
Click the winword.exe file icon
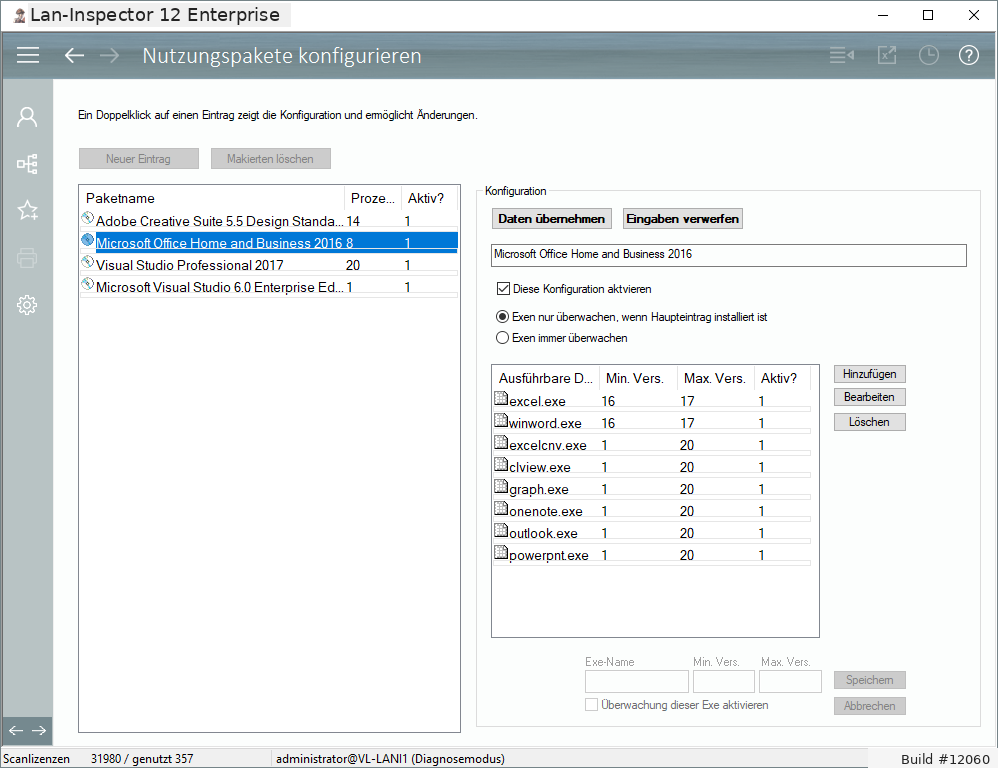pos(501,420)
